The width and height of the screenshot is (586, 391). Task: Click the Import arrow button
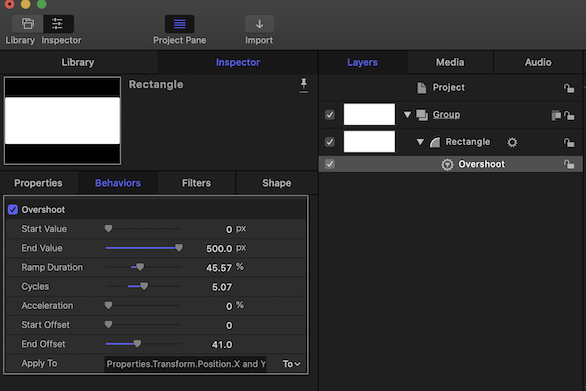tap(259, 24)
